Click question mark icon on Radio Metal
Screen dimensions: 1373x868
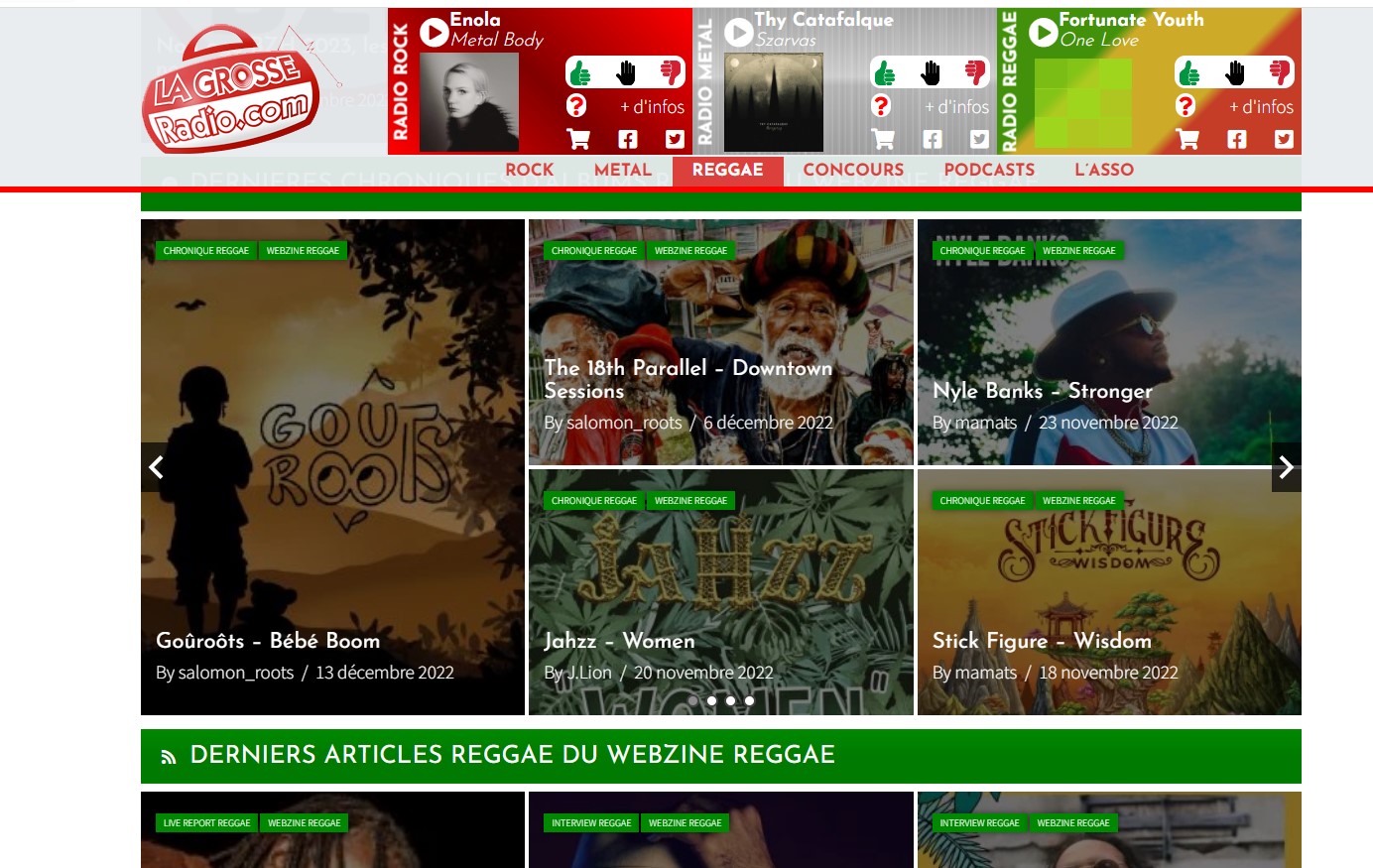(x=881, y=105)
